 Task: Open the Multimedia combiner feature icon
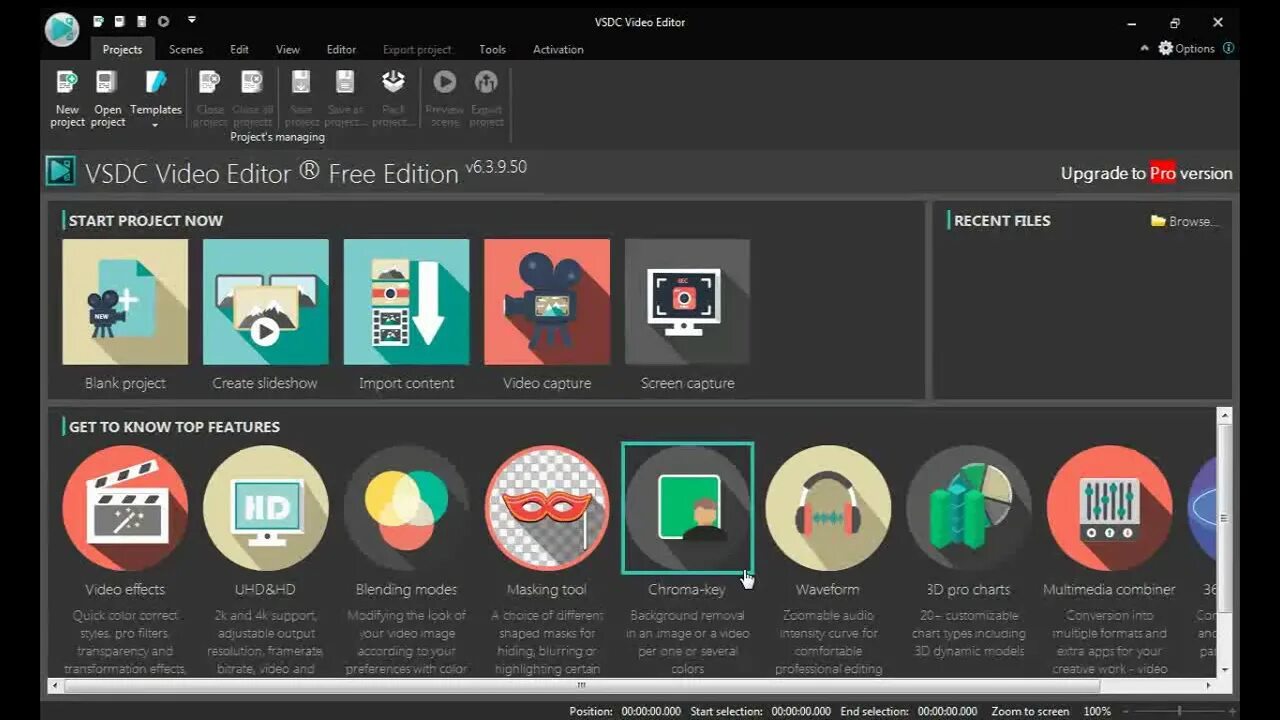(x=1109, y=508)
